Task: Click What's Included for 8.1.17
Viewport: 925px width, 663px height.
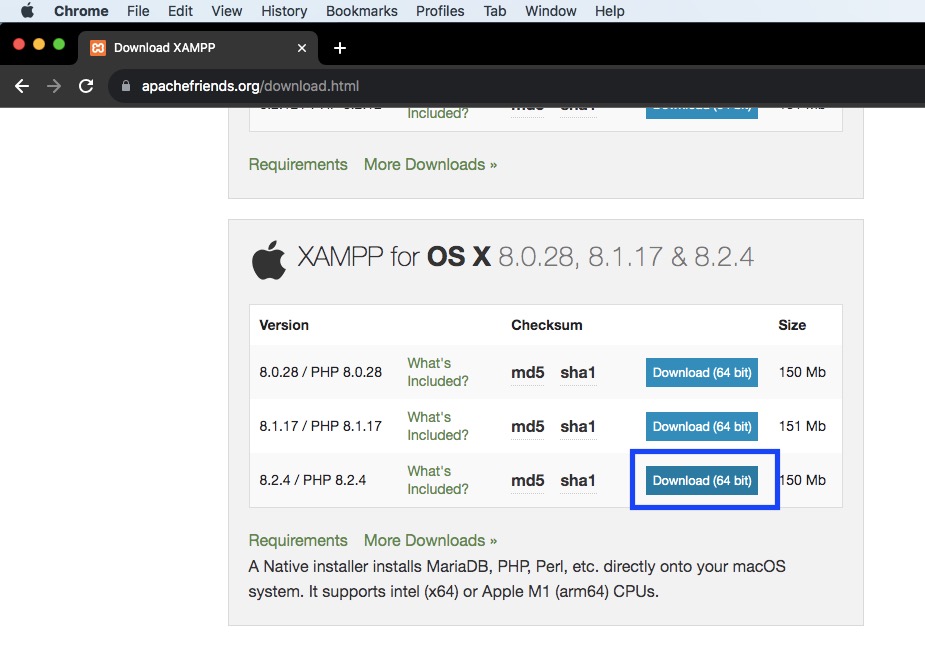Action: point(437,426)
